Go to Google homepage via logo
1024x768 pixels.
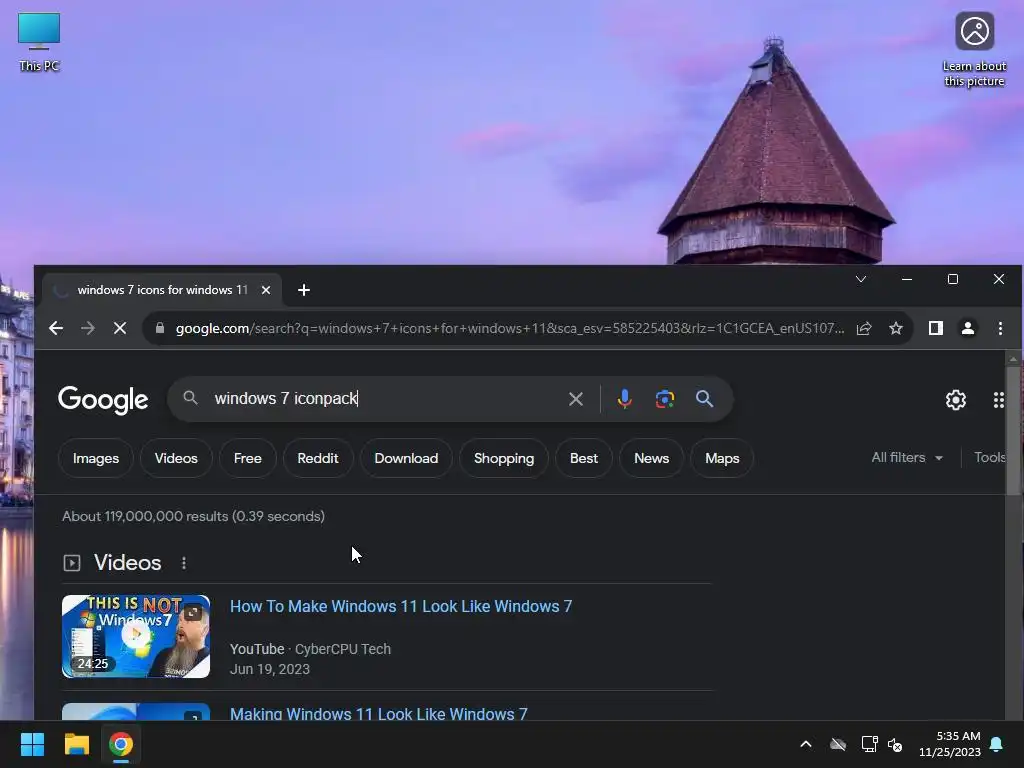coord(103,400)
